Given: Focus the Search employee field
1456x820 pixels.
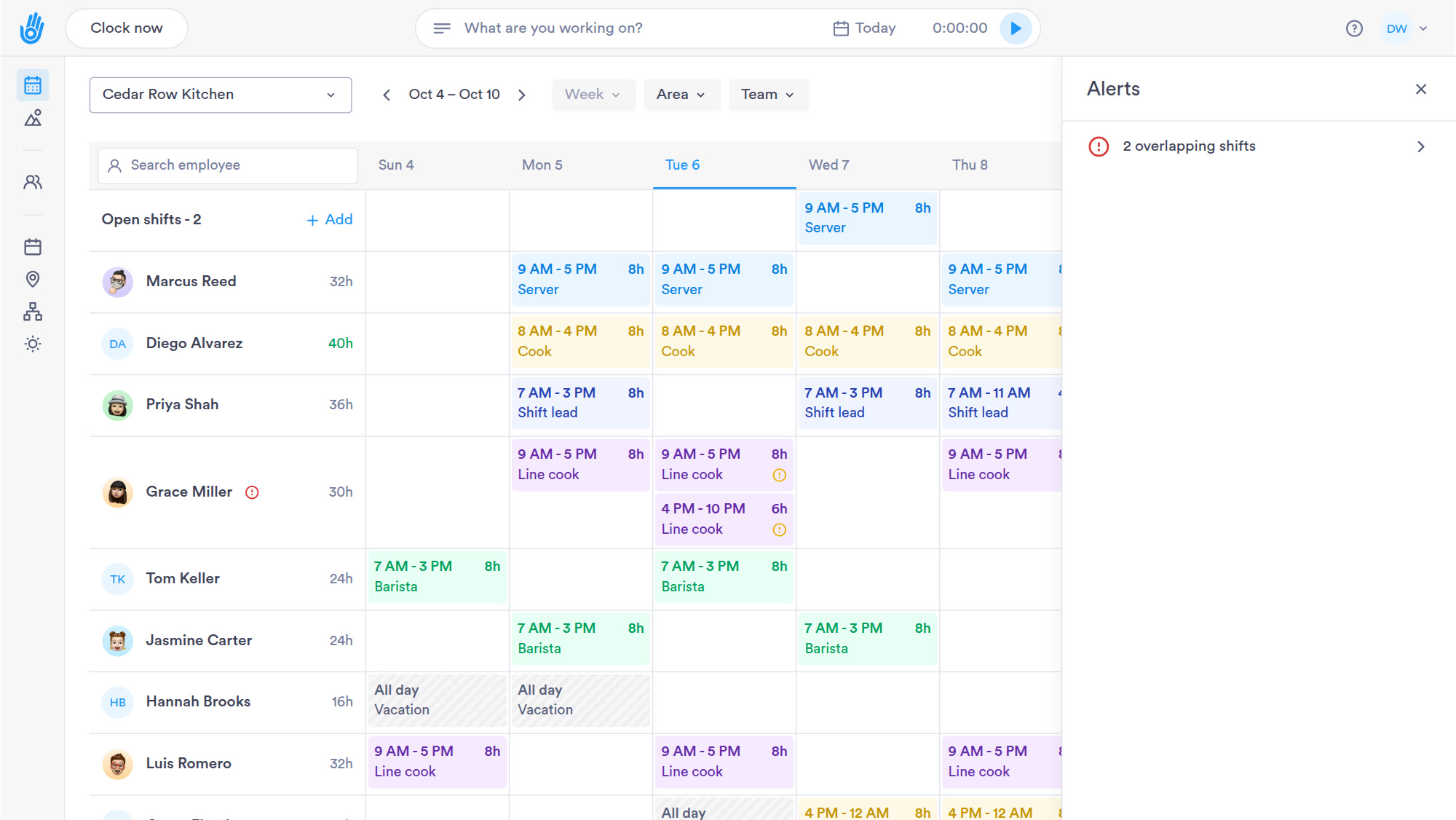Looking at the screenshot, I should [x=228, y=165].
